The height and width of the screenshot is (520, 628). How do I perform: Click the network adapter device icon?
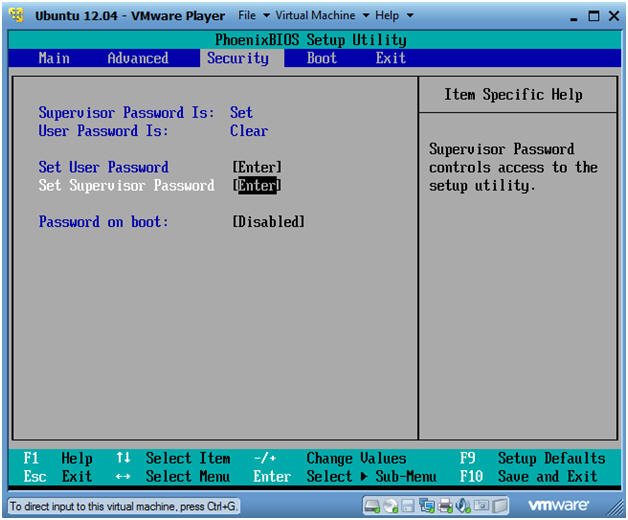pyautogui.click(x=426, y=506)
